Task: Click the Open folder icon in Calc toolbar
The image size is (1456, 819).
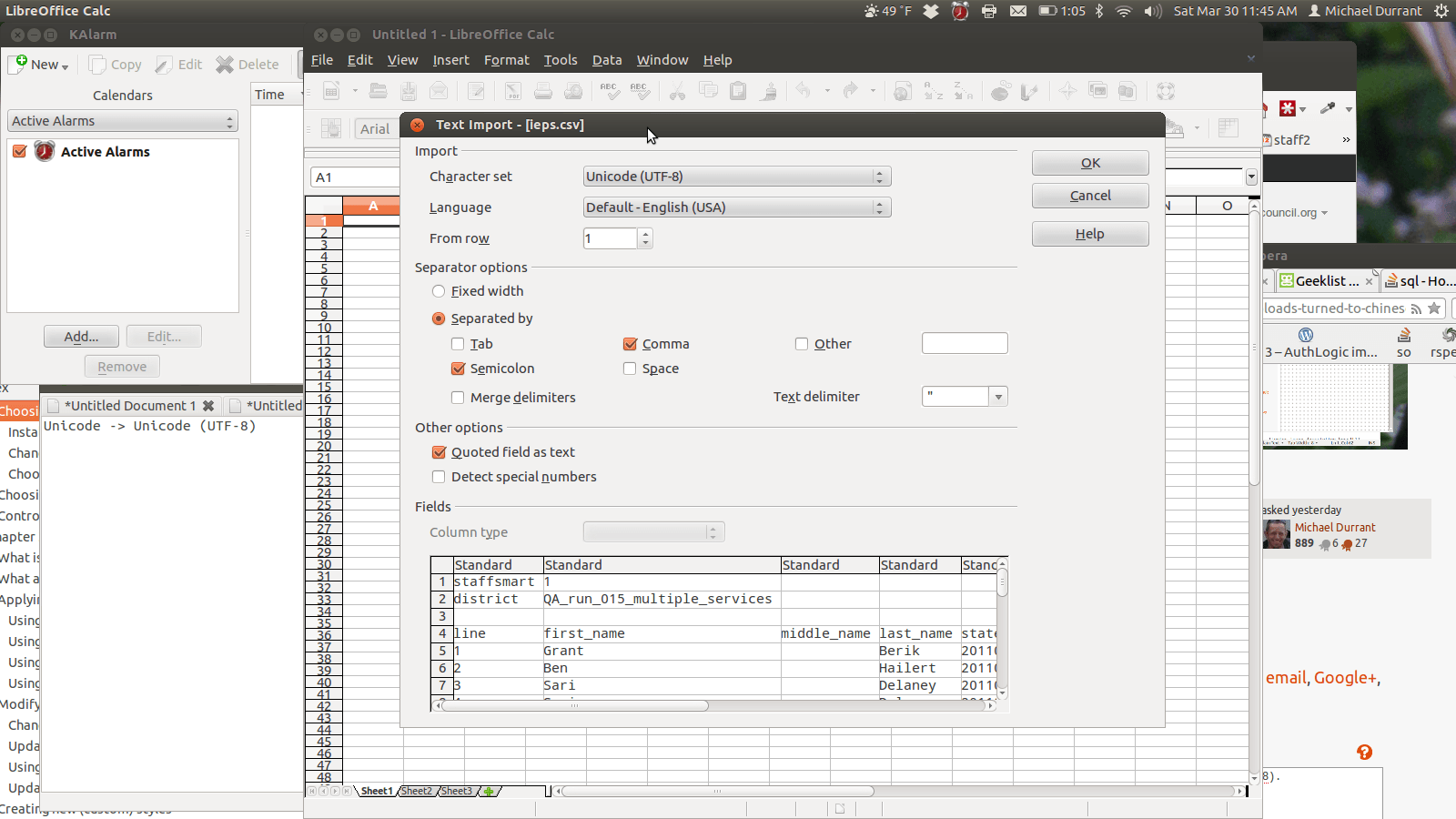Action: point(379,91)
